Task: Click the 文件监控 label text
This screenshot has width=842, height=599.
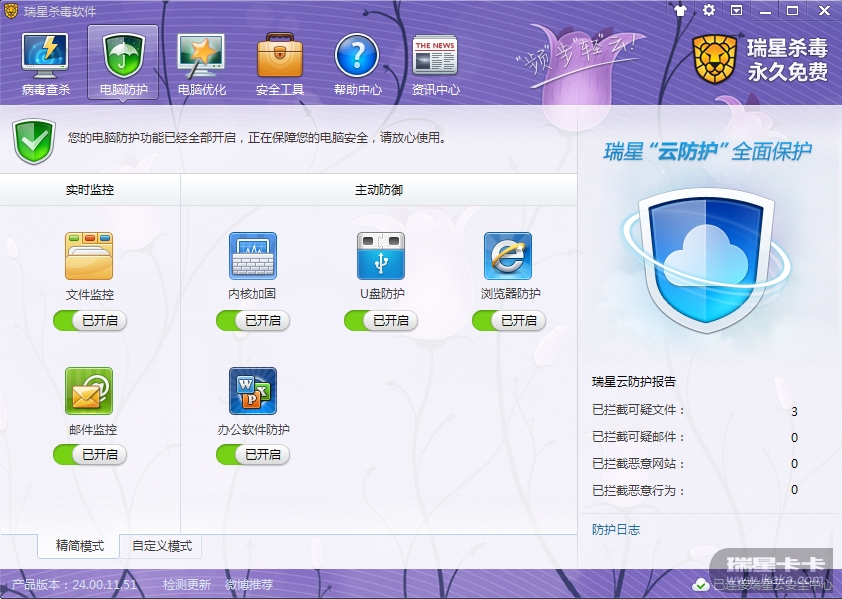Action: point(90,294)
